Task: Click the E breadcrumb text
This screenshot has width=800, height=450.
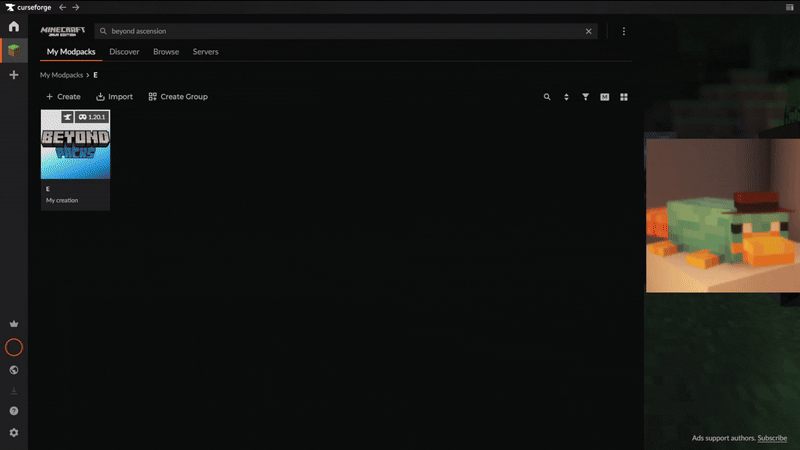Action: tap(95, 75)
